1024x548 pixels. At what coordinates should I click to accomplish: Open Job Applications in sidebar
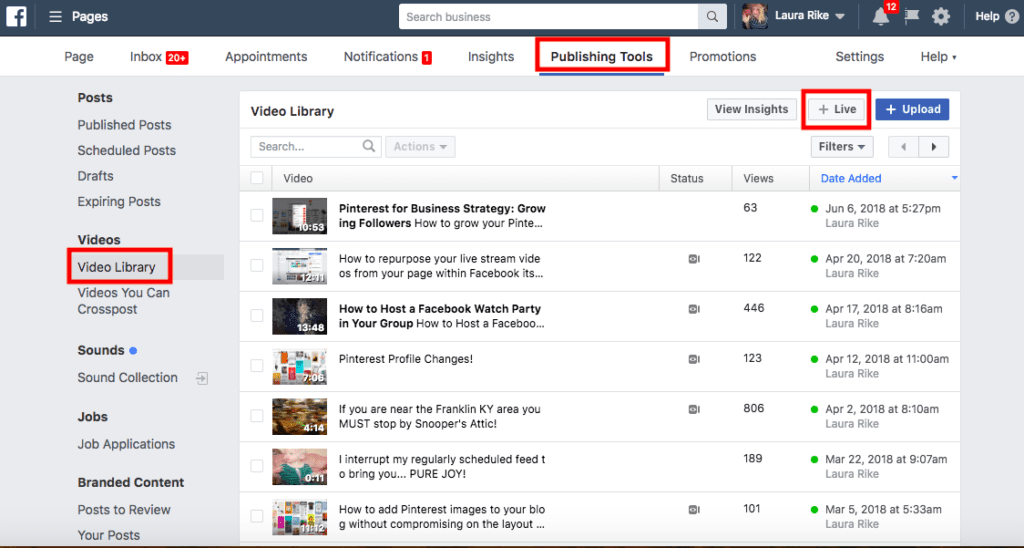[x=126, y=444]
